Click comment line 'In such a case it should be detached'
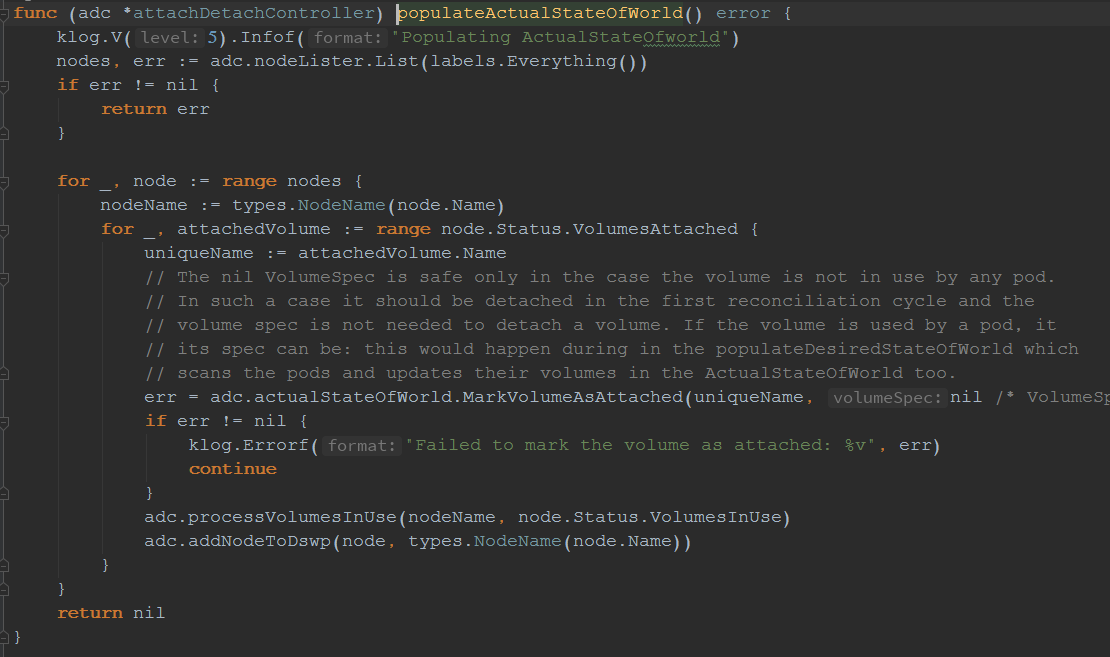 [x=590, y=302]
